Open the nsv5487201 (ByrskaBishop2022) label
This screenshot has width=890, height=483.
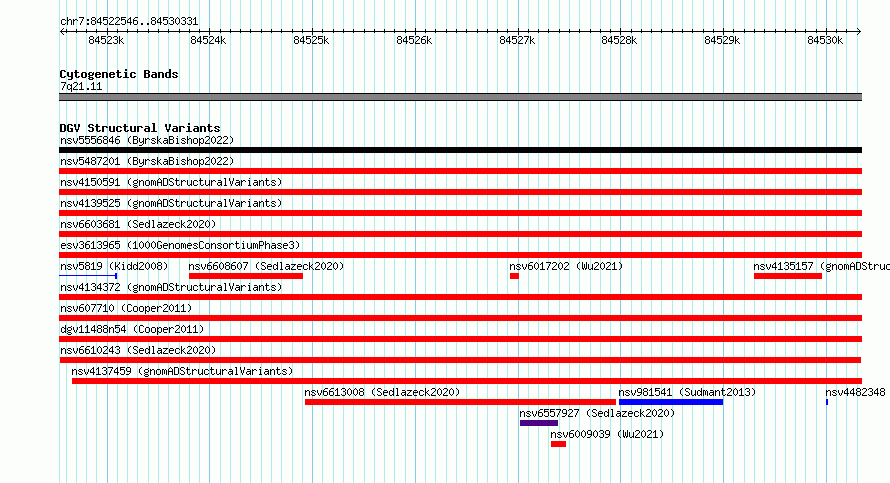[x=147, y=161]
